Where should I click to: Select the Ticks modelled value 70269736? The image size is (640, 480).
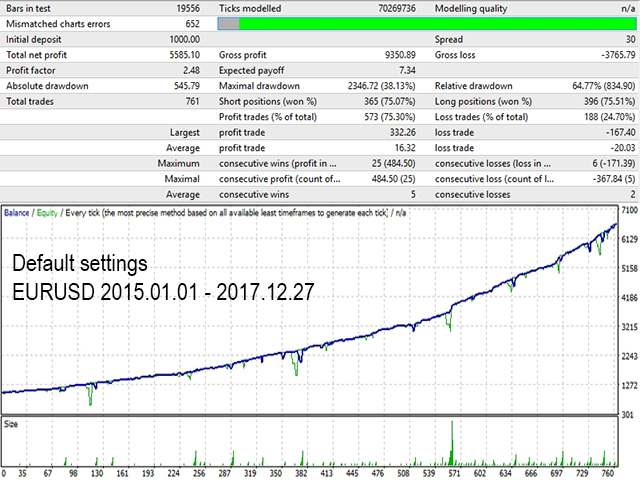(397, 8)
